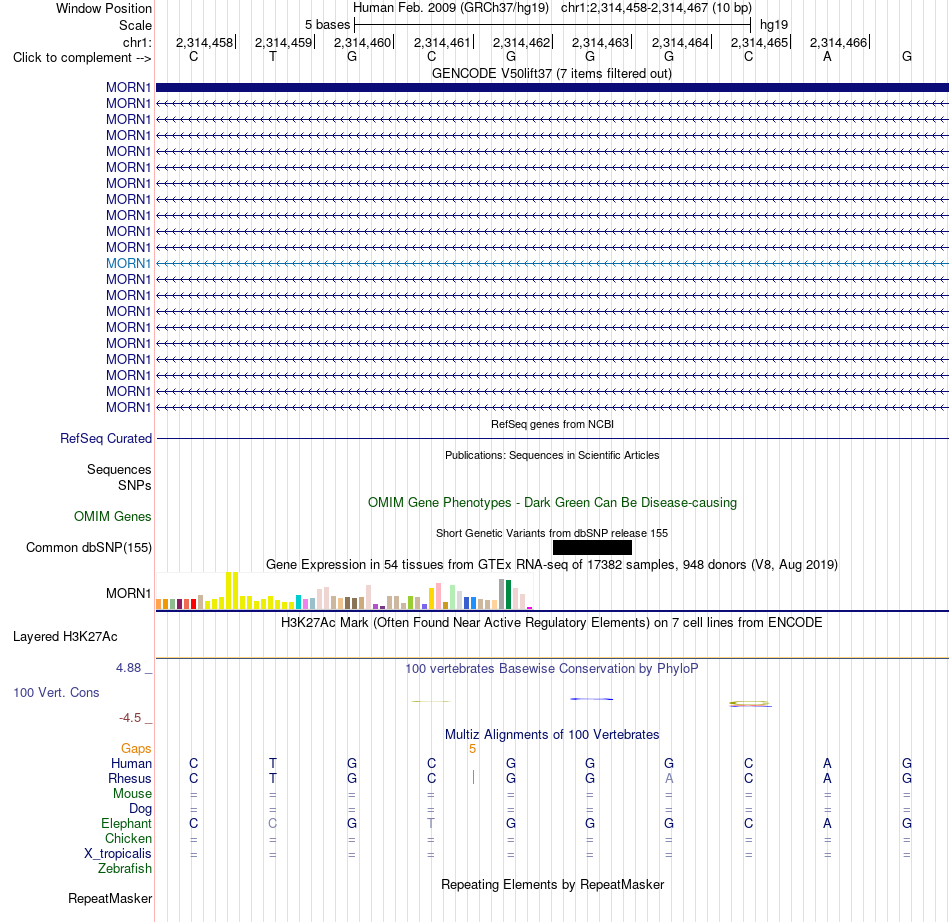This screenshot has height=922, width=950.
Task: Click the GENCODE V50lift37 track title
Action: coord(552,73)
